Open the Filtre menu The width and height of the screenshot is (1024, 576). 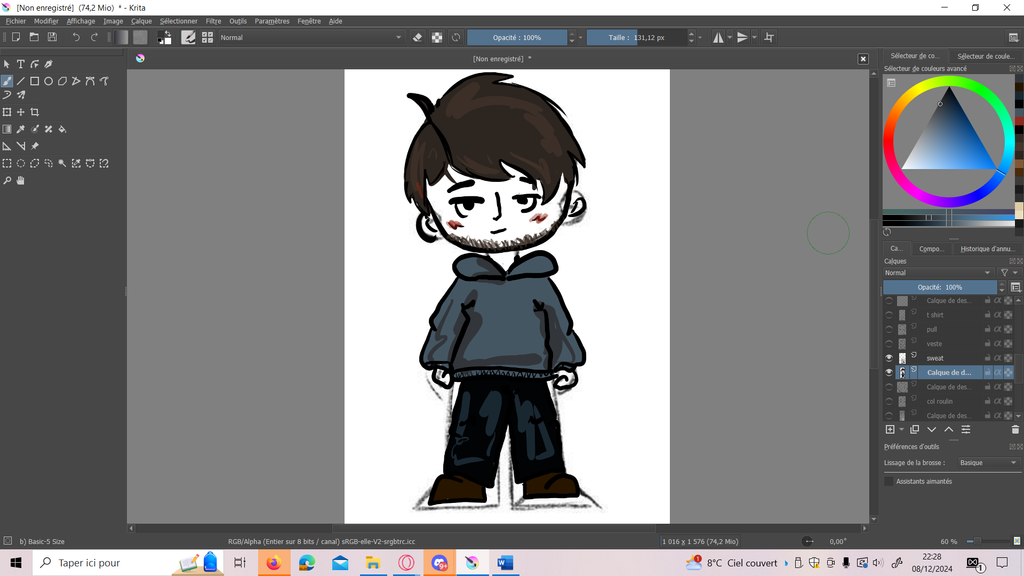[x=213, y=21]
